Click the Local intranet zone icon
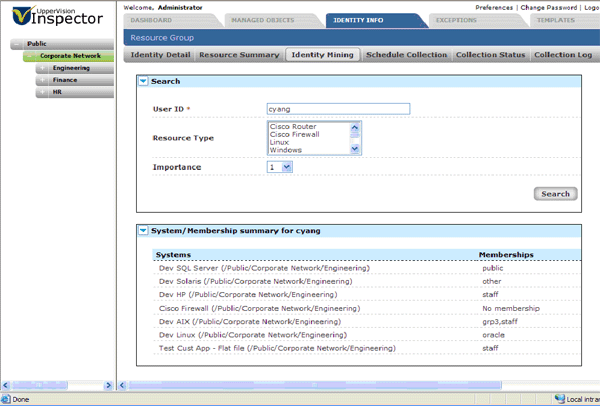The width and height of the screenshot is (600, 406). click(x=560, y=399)
